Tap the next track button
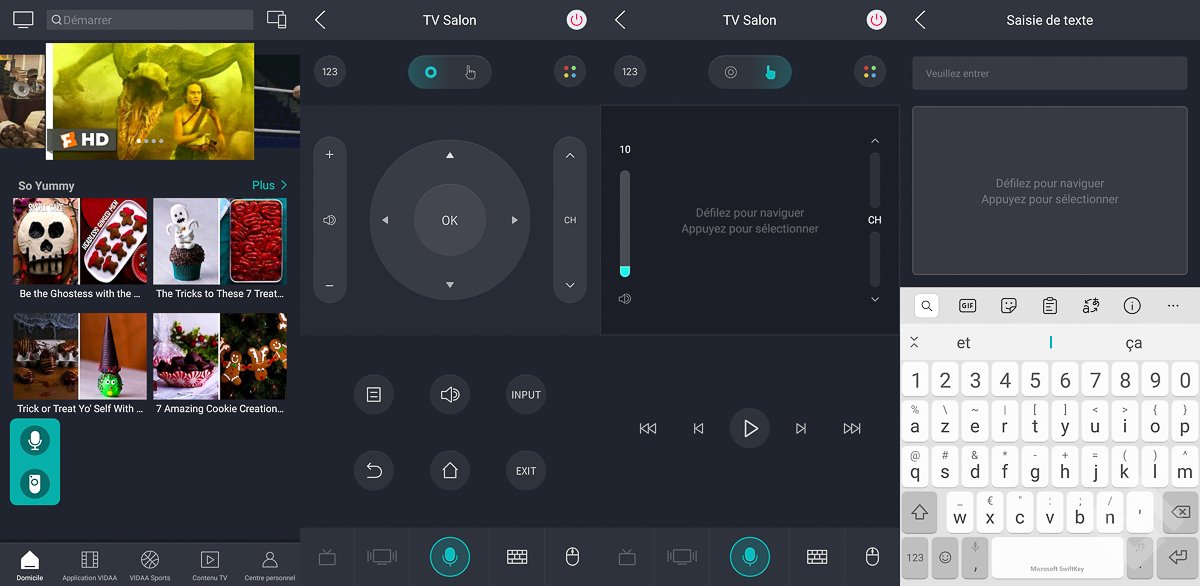Screen dimensions: 1200x586 tap(801, 429)
